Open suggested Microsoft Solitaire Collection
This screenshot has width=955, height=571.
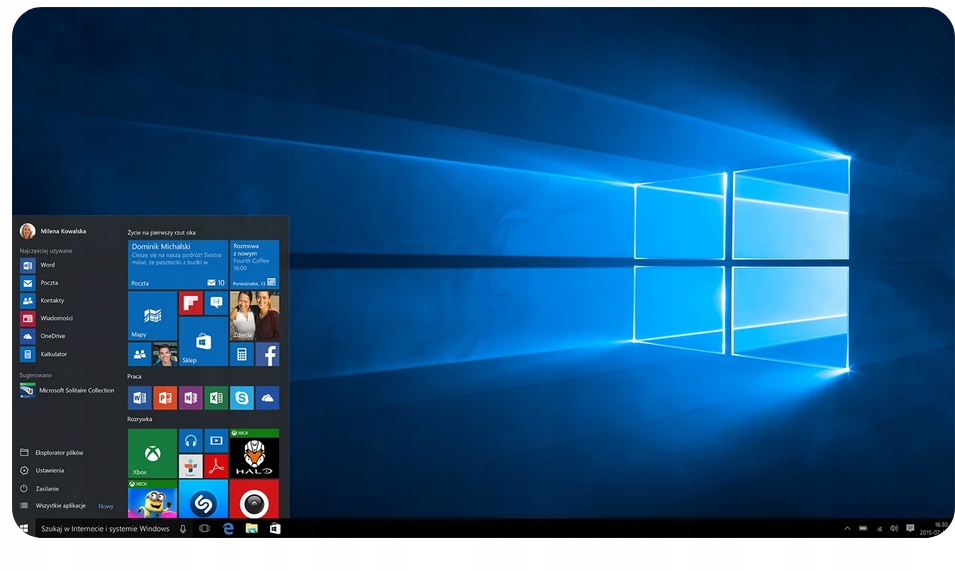(x=67, y=391)
